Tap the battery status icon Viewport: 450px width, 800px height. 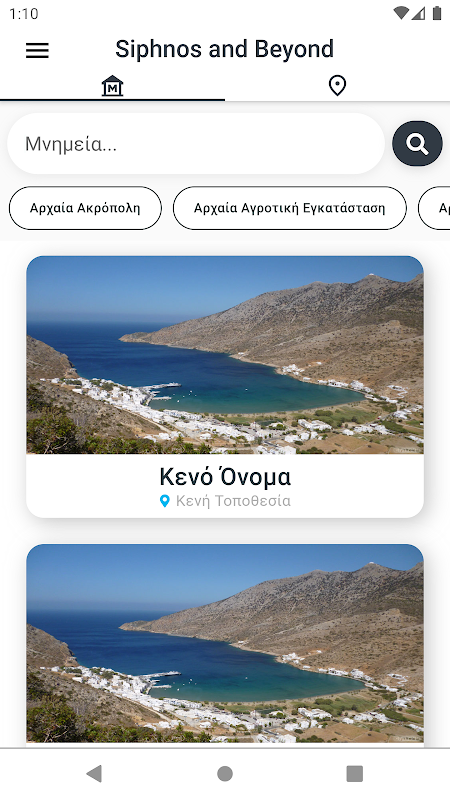[437, 13]
